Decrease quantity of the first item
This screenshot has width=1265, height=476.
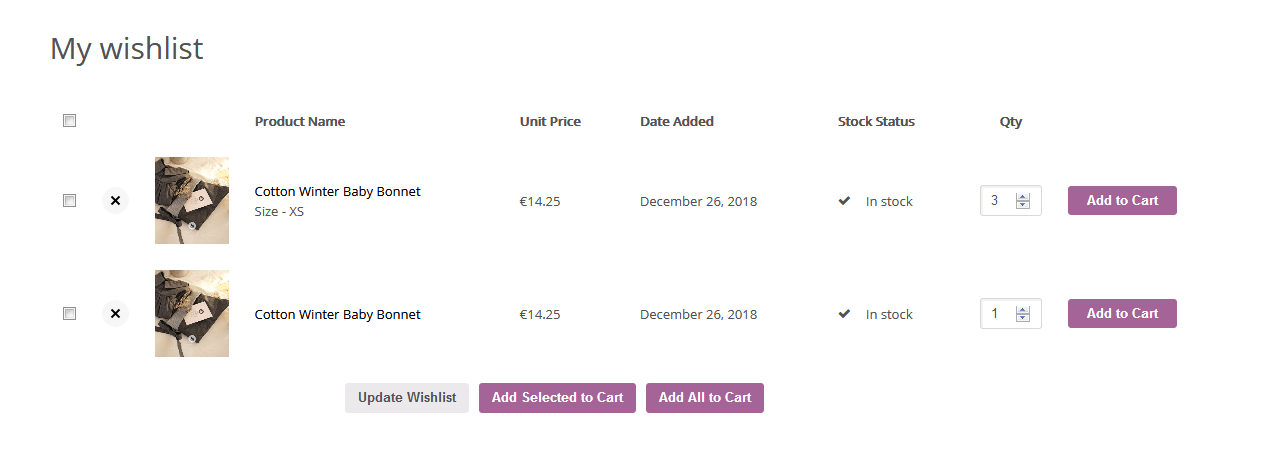1022,205
